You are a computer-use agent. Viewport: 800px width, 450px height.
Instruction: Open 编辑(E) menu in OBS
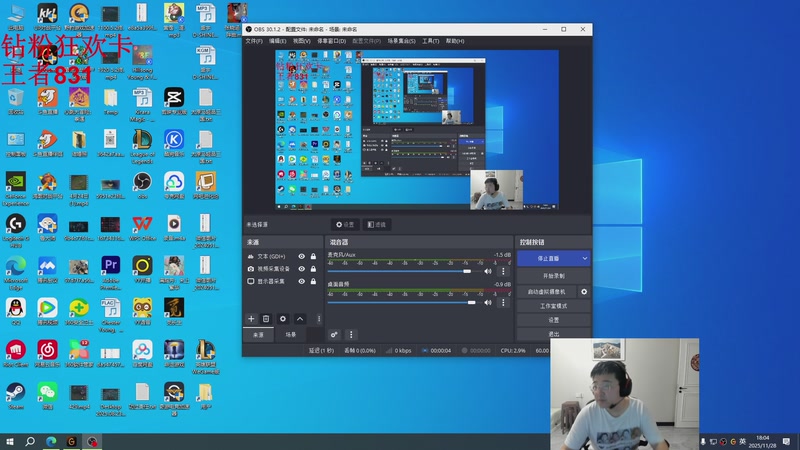click(x=278, y=41)
